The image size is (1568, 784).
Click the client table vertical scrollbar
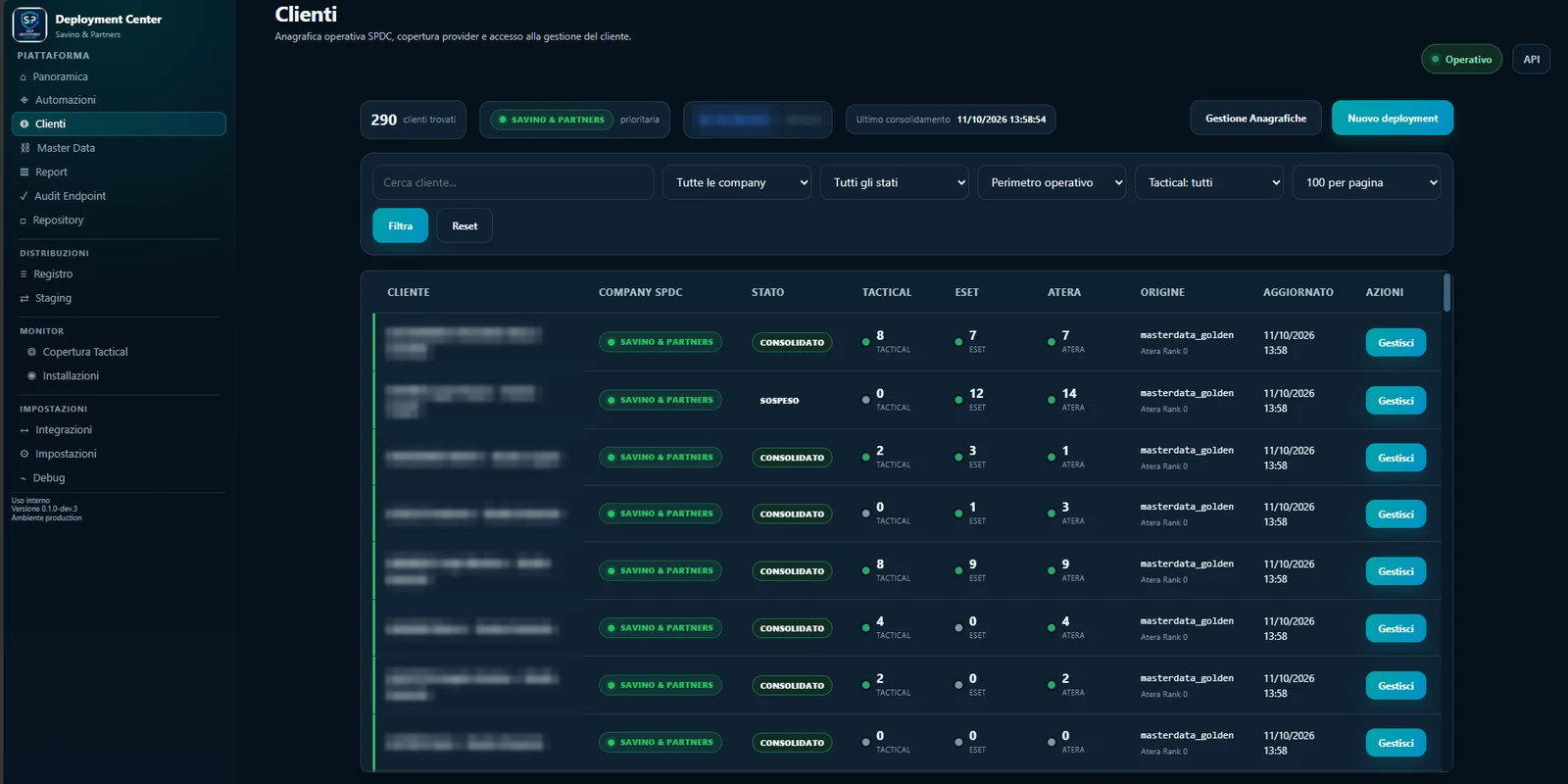[x=1447, y=293]
